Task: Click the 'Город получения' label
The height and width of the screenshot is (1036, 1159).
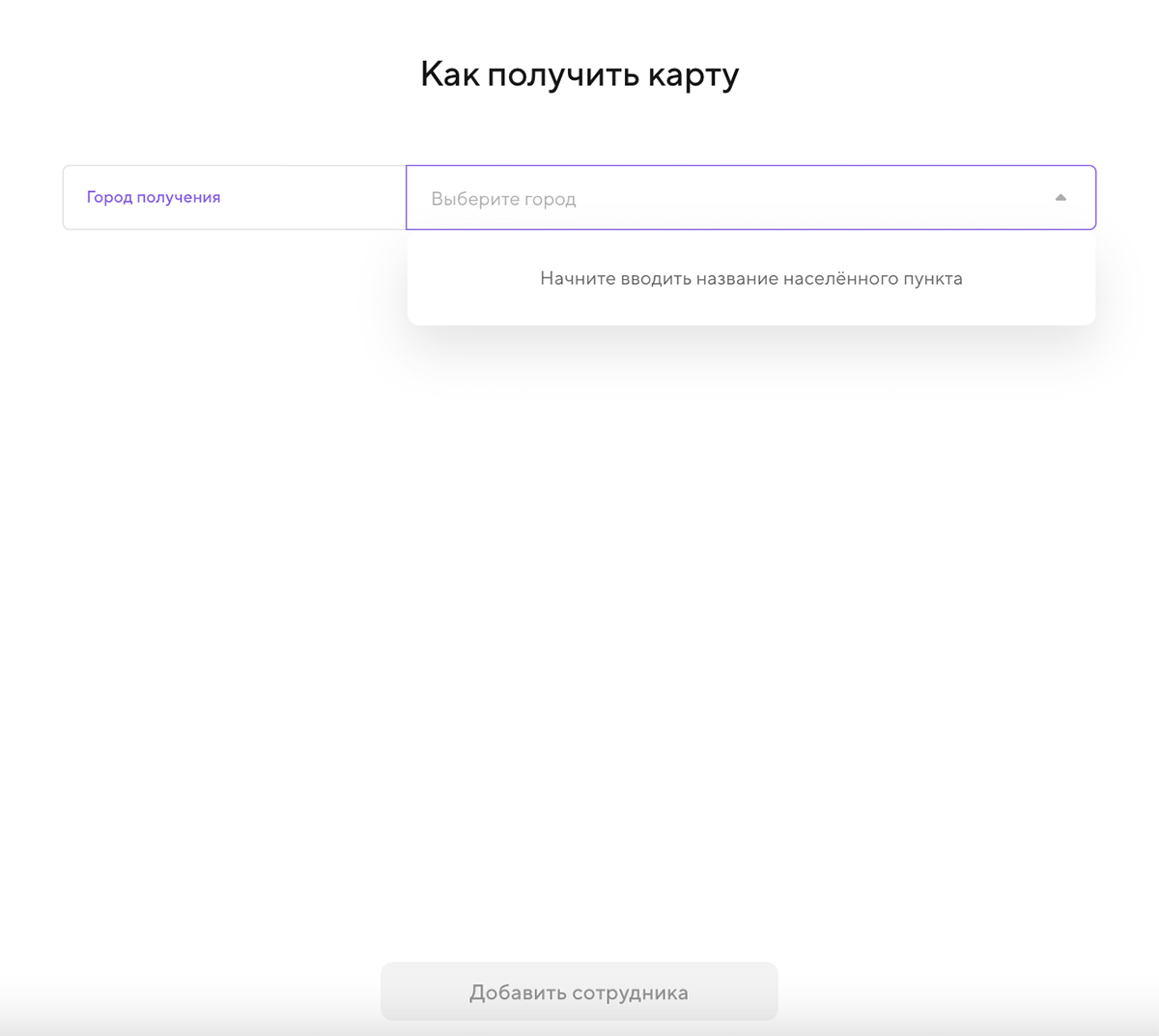Action: [154, 197]
